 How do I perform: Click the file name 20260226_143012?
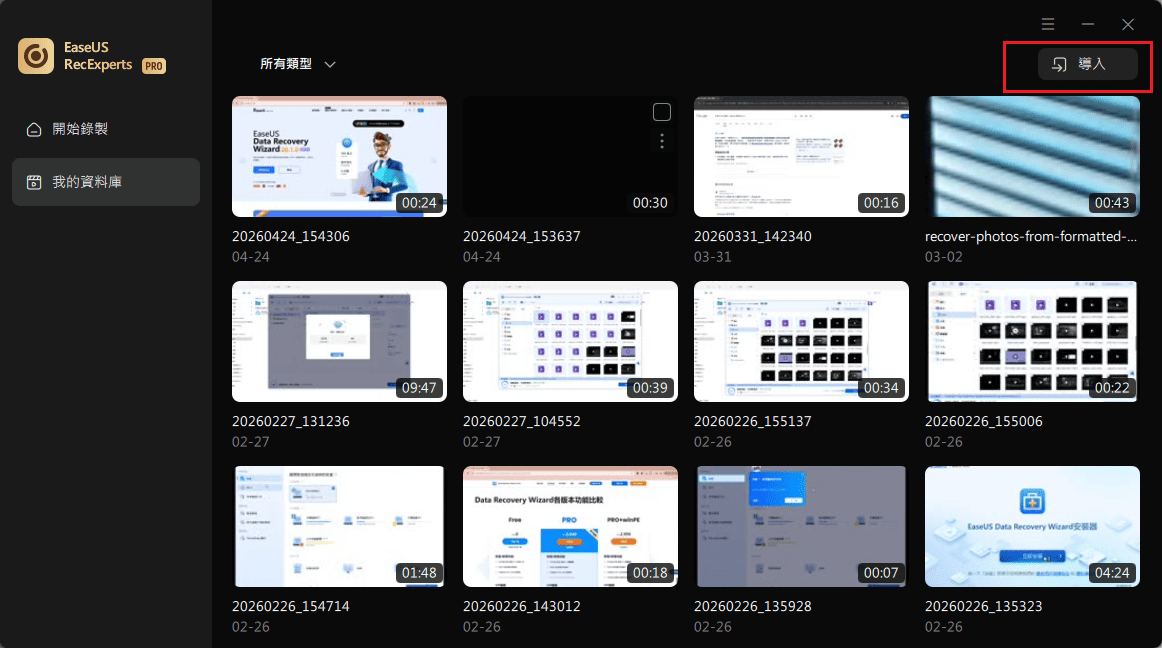(522, 606)
